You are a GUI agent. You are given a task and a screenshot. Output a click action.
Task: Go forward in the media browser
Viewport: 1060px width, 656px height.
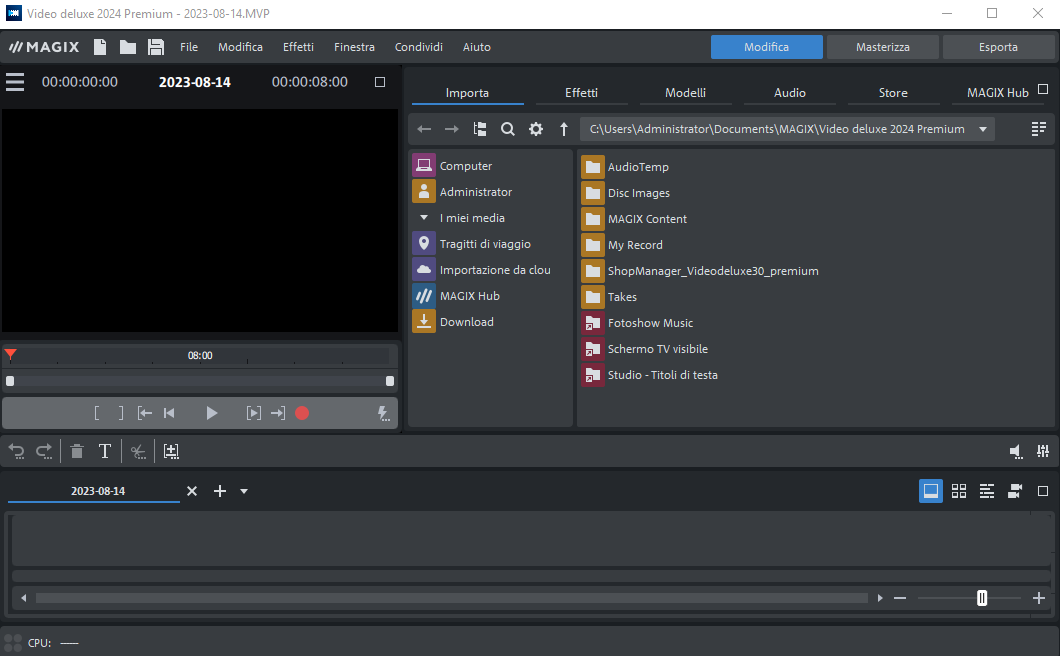coord(452,129)
